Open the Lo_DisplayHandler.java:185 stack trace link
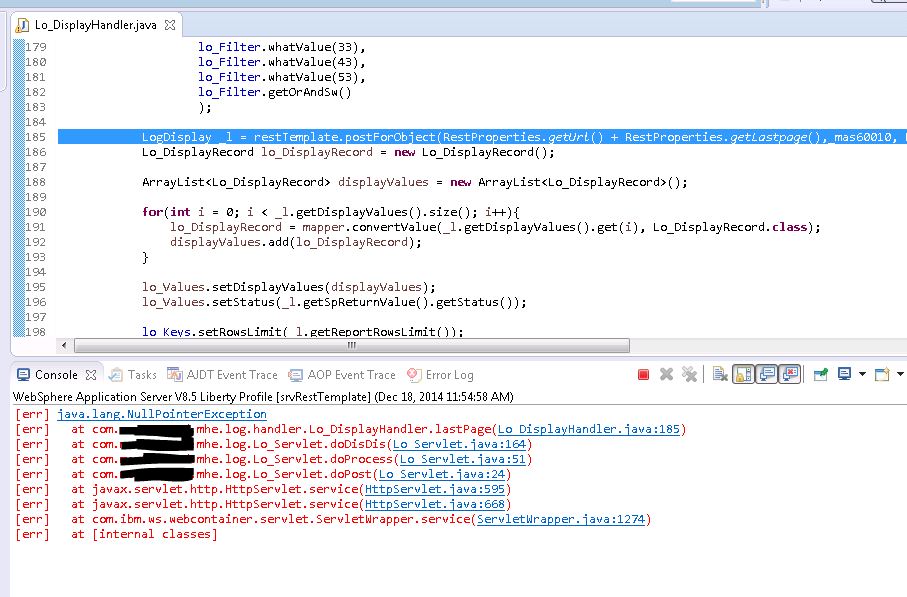This screenshot has width=907, height=597. pos(588,429)
